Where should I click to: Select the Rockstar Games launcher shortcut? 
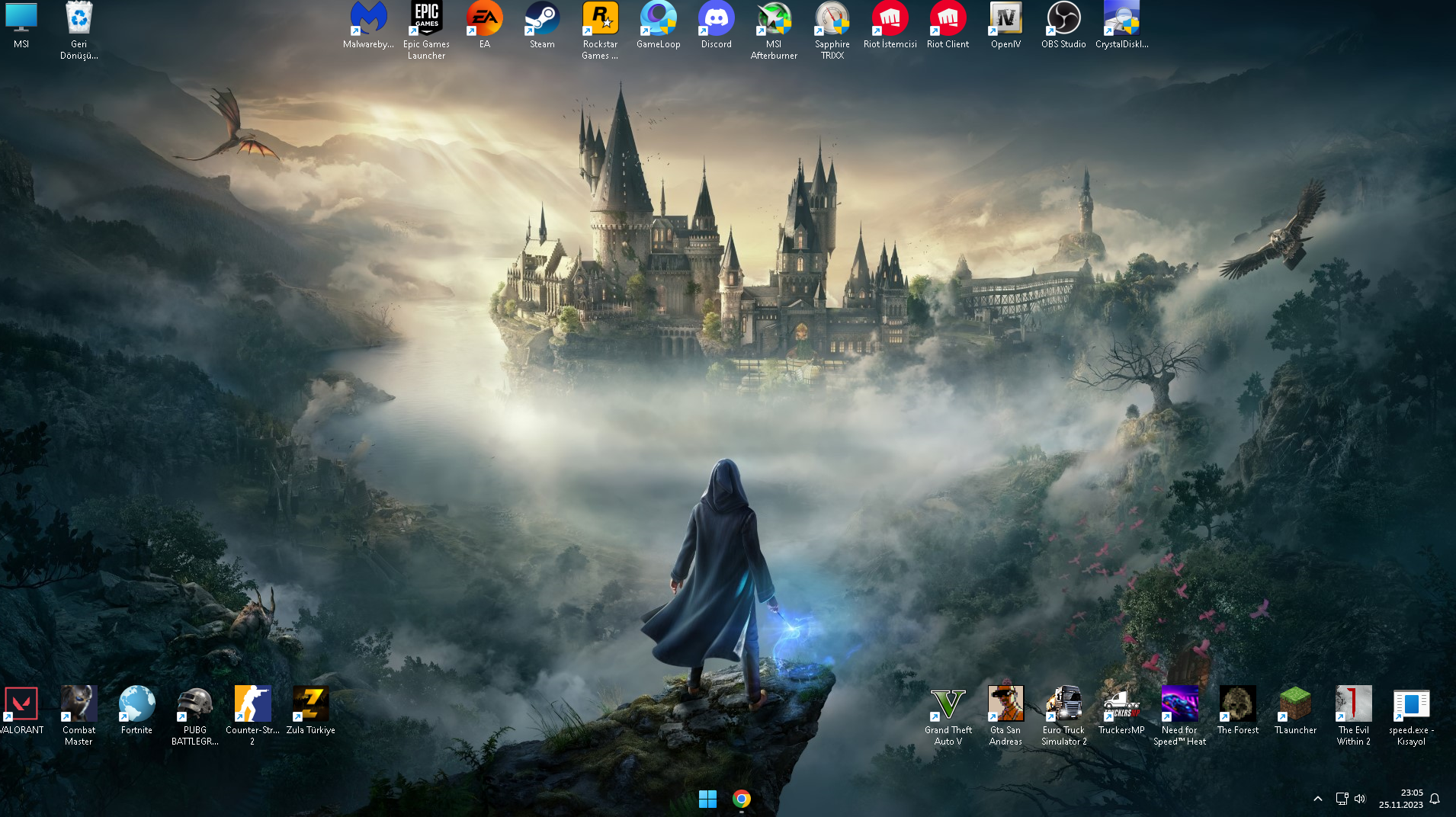601,30
